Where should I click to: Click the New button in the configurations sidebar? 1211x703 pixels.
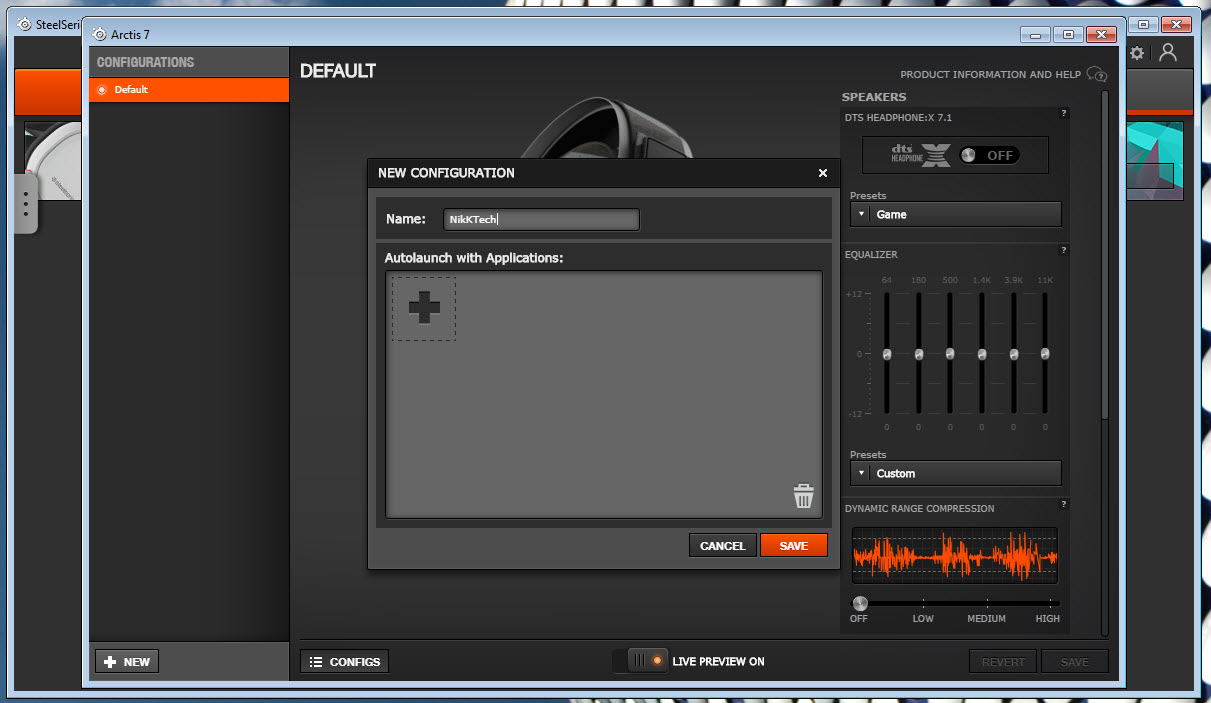(127, 662)
